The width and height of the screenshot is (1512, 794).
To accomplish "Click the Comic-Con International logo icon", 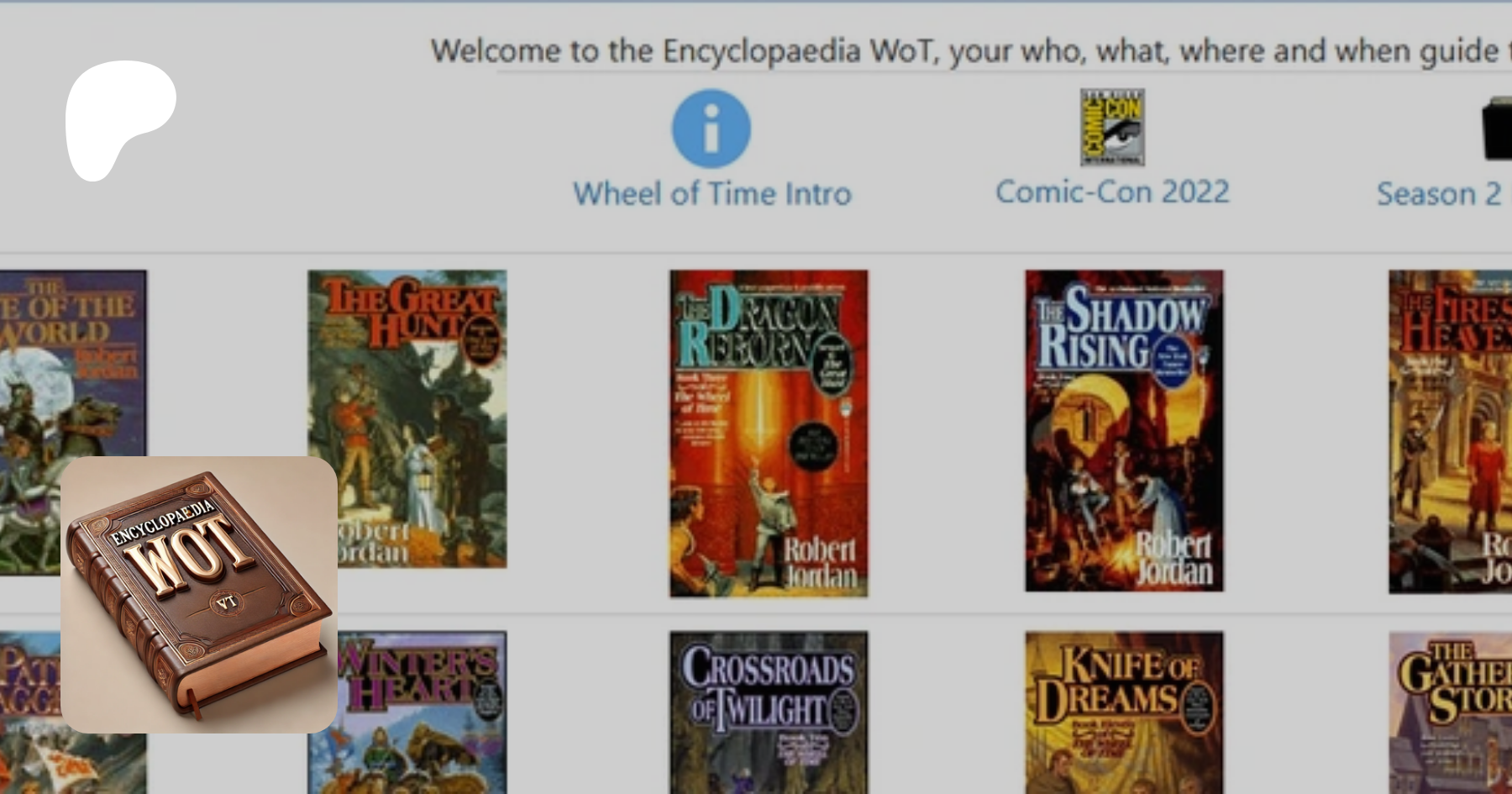I will tap(1112, 127).
